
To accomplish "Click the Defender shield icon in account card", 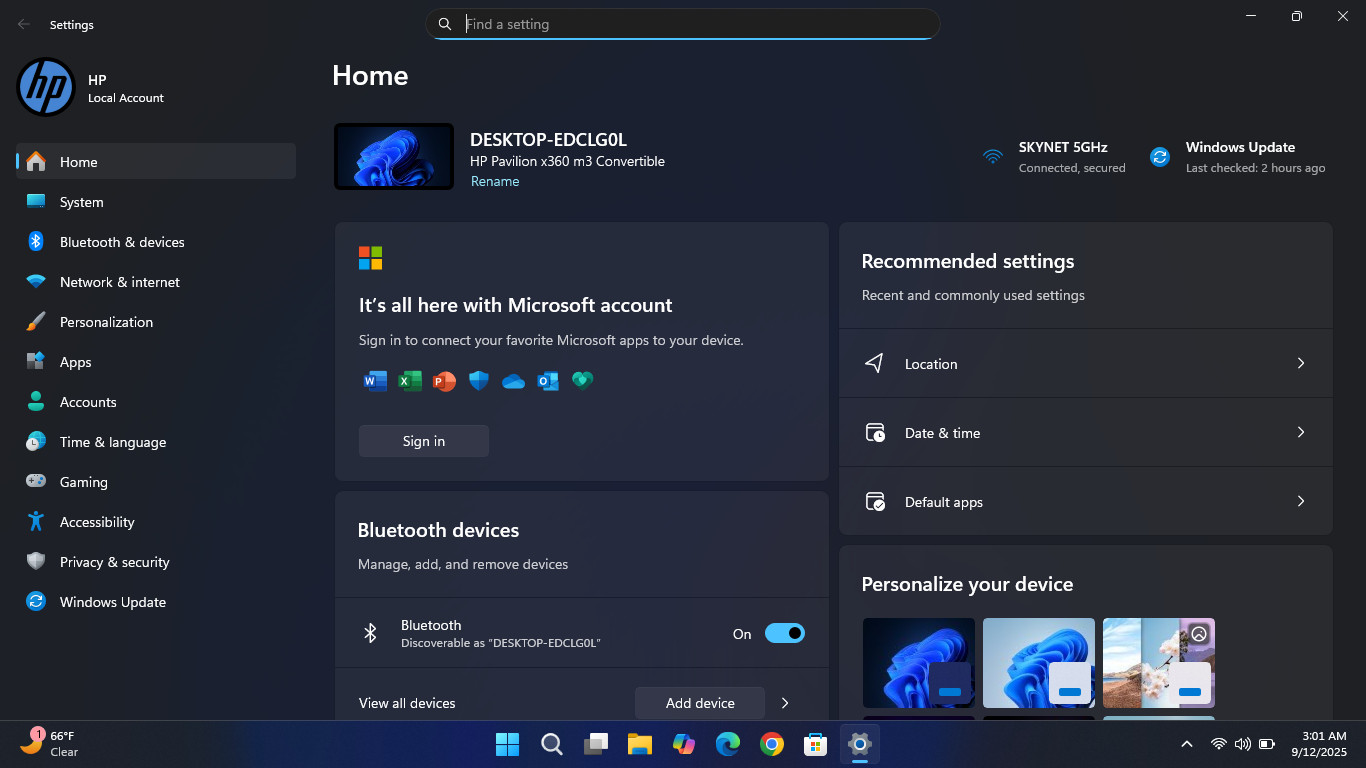I will (x=479, y=381).
